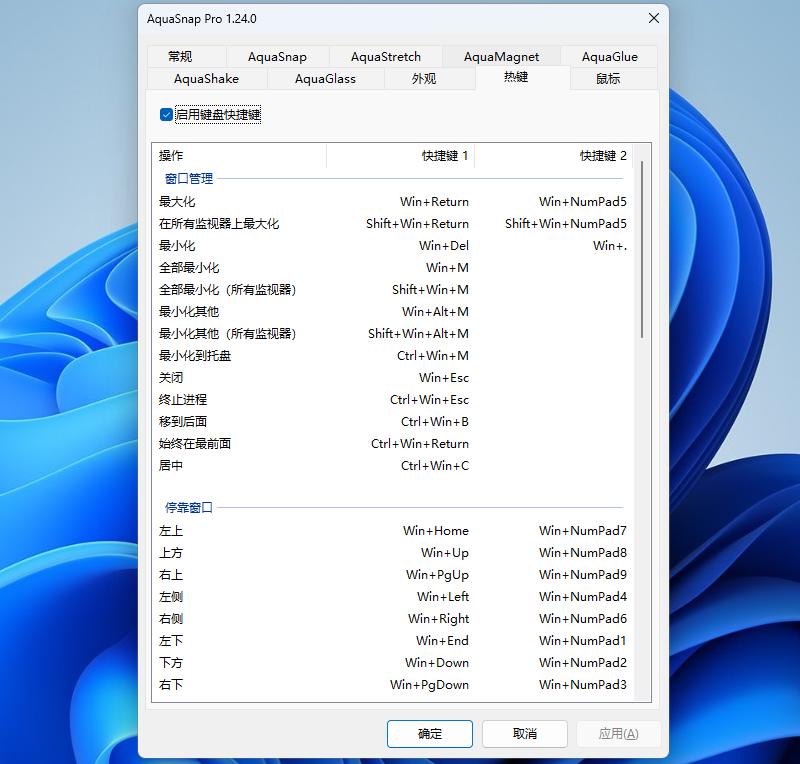Select the 终止进程 row

tap(393, 400)
